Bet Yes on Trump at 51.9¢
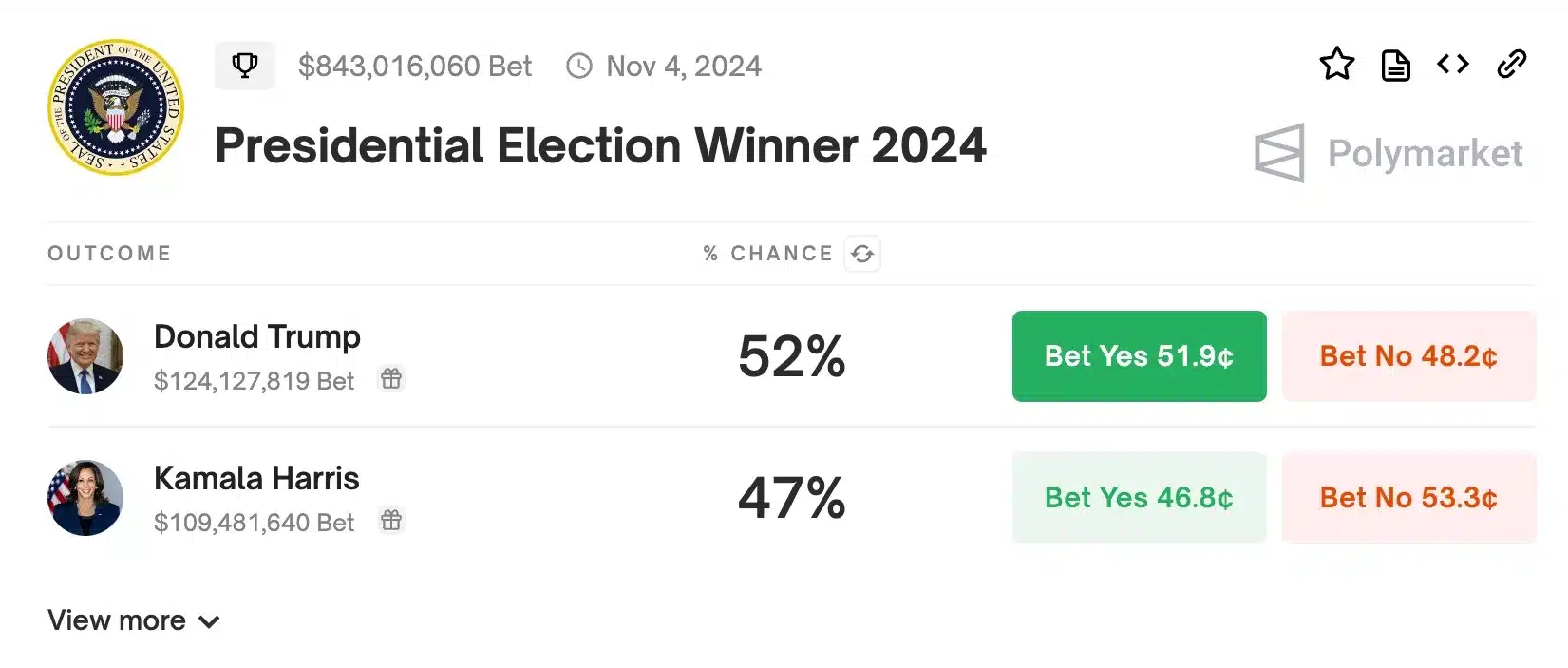The image size is (1568, 668). coord(1139,356)
